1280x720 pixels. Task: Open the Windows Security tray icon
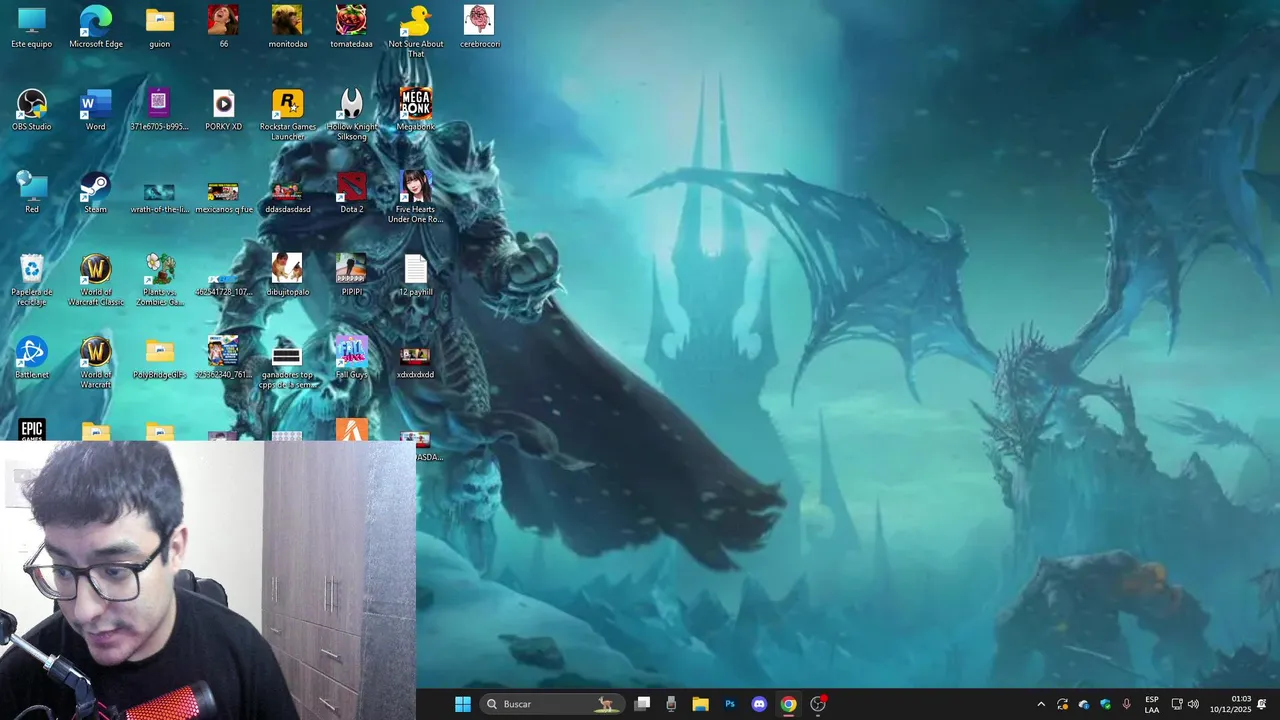(1105, 704)
